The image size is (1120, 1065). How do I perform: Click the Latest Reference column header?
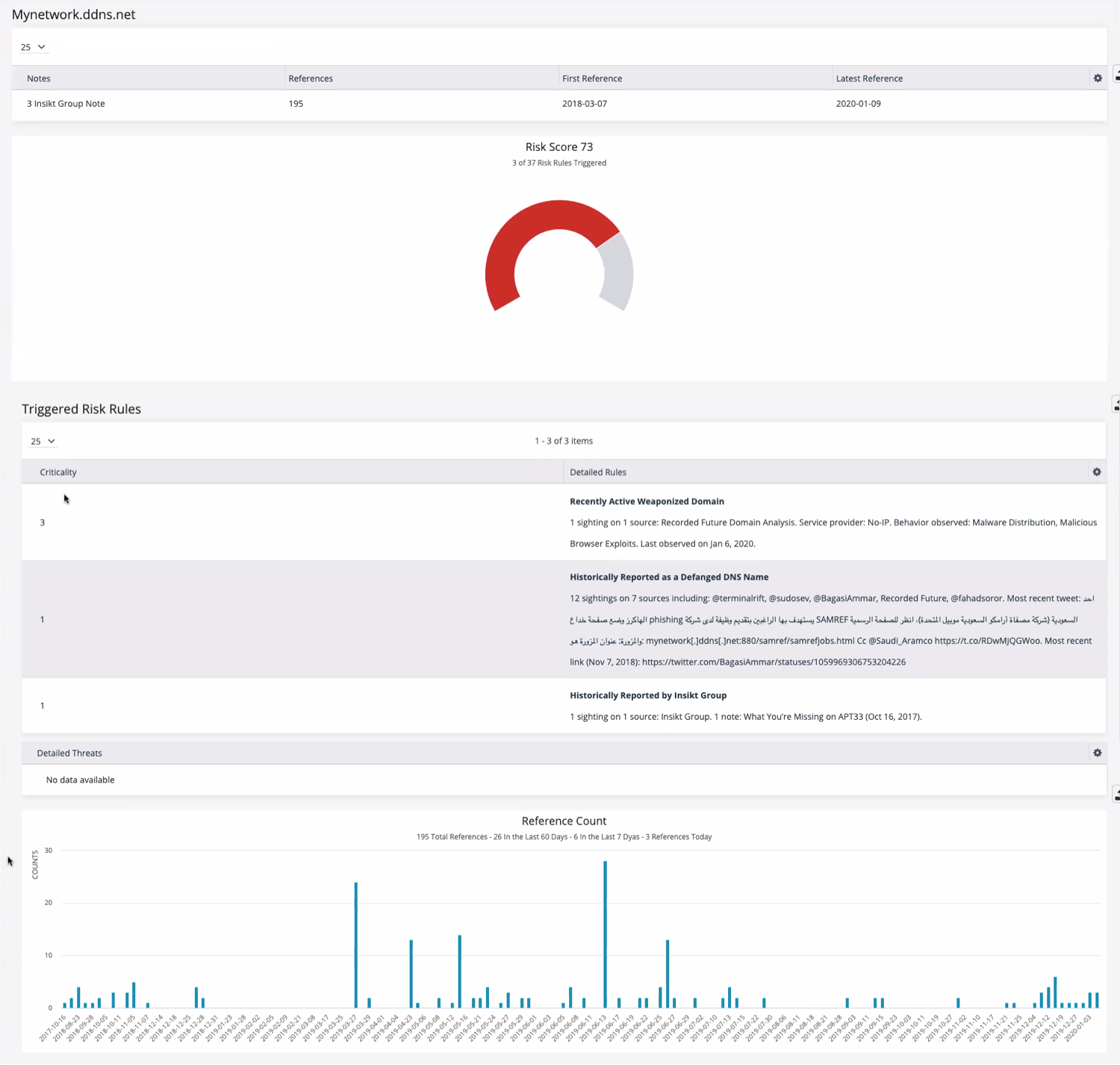click(868, 78)
